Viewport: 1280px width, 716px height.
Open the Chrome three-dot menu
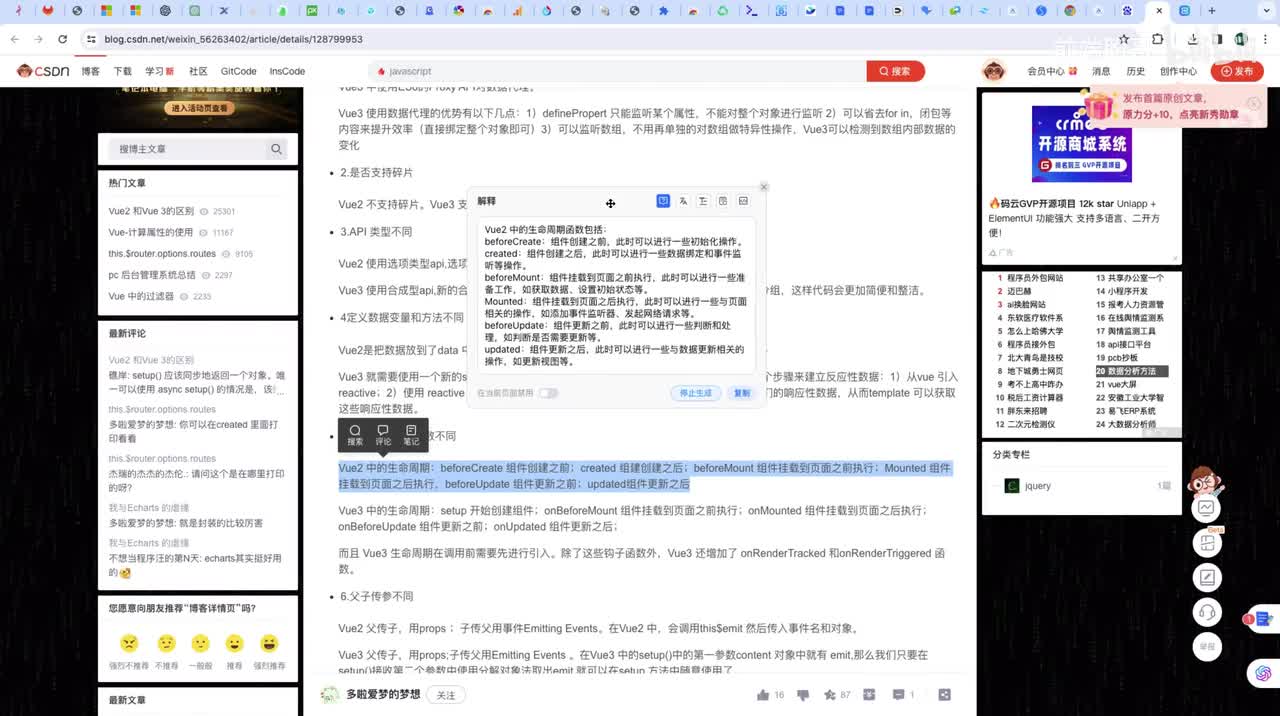[1264, 39]
